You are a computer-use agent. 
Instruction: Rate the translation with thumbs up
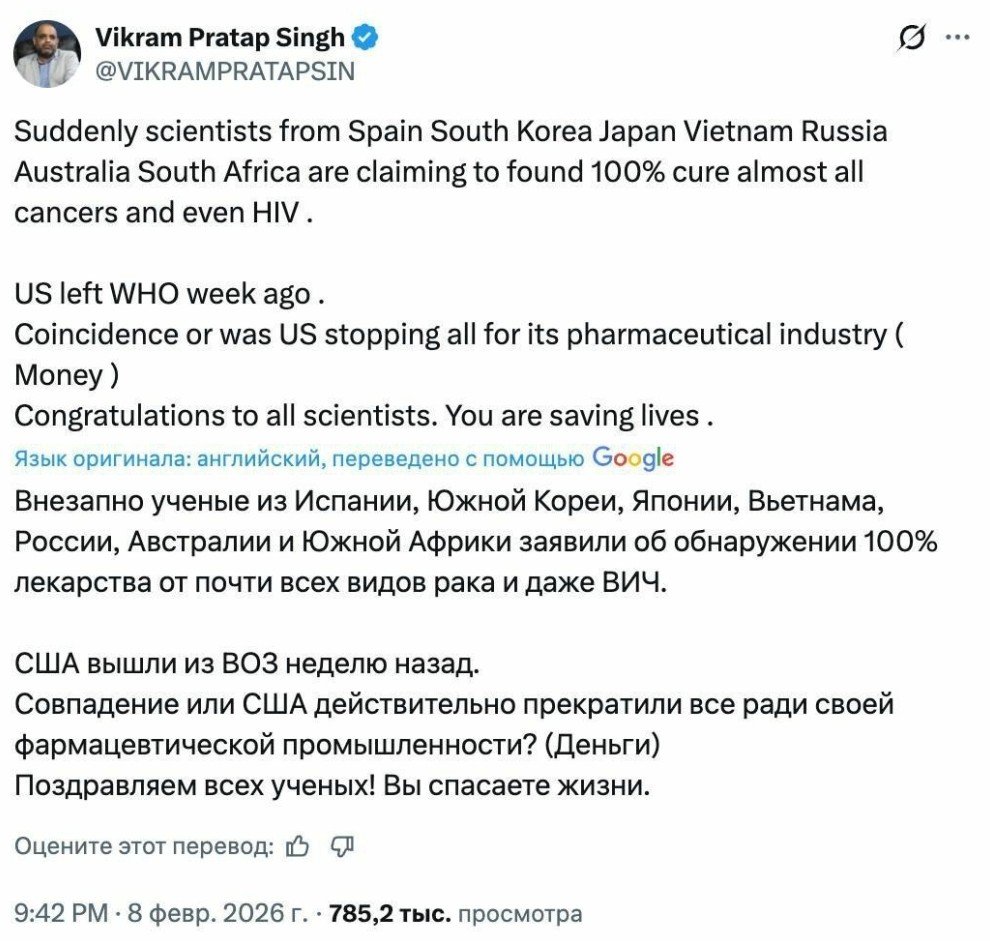(x=297, y=847)
